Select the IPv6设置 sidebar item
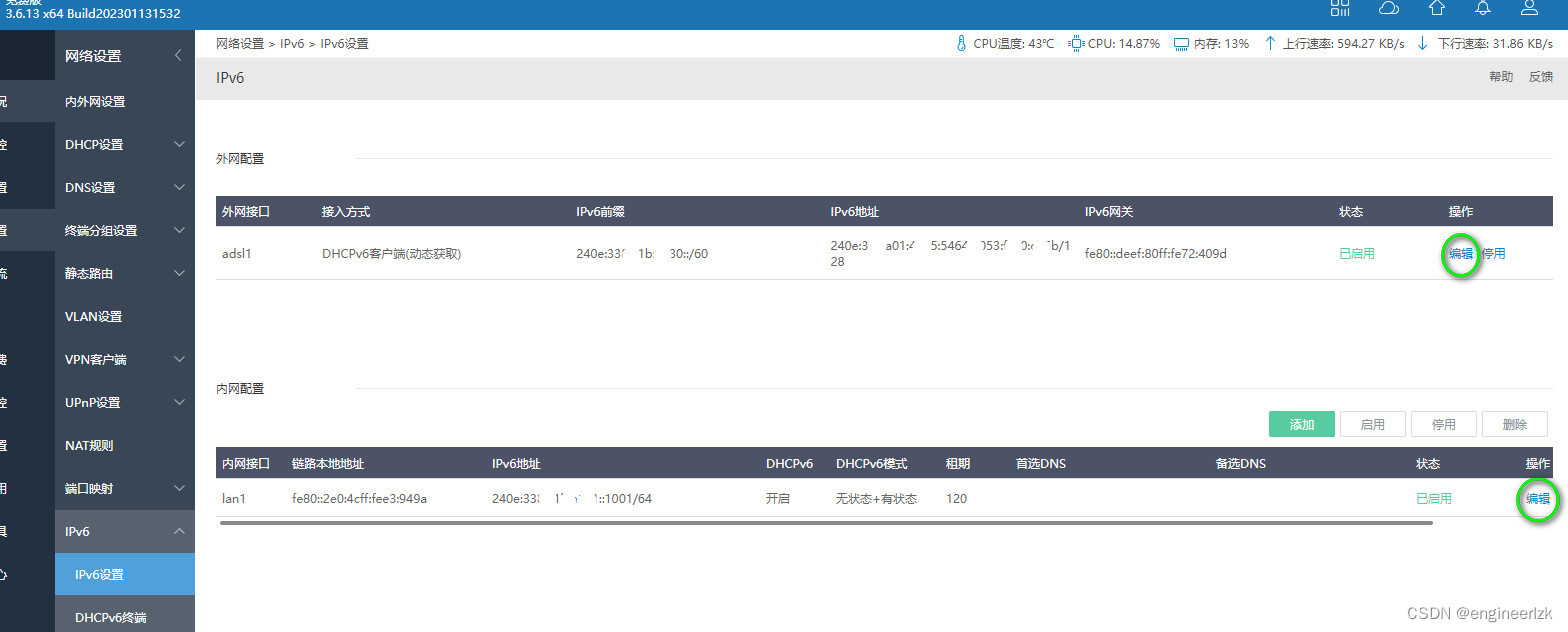1568x632 pixels. (125, 575)
